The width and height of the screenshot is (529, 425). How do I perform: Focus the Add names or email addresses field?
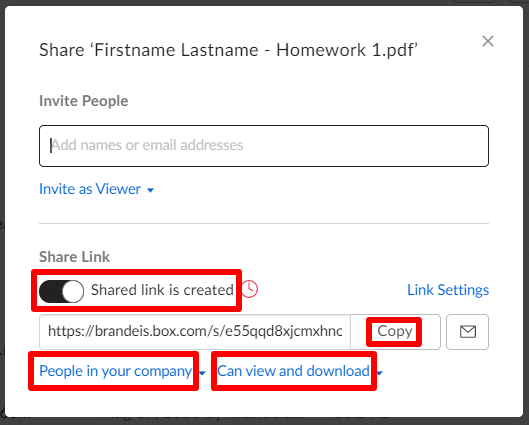[264, 146]
